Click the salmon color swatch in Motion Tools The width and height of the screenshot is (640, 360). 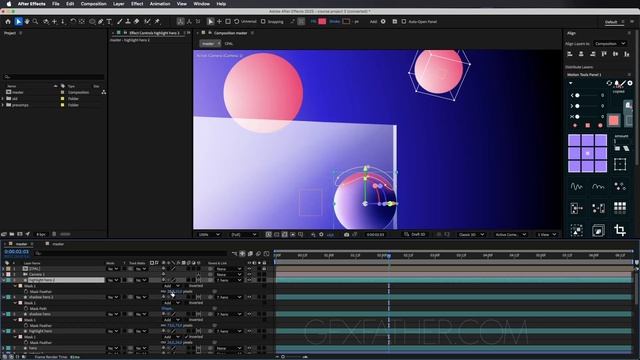coord(613,120)
